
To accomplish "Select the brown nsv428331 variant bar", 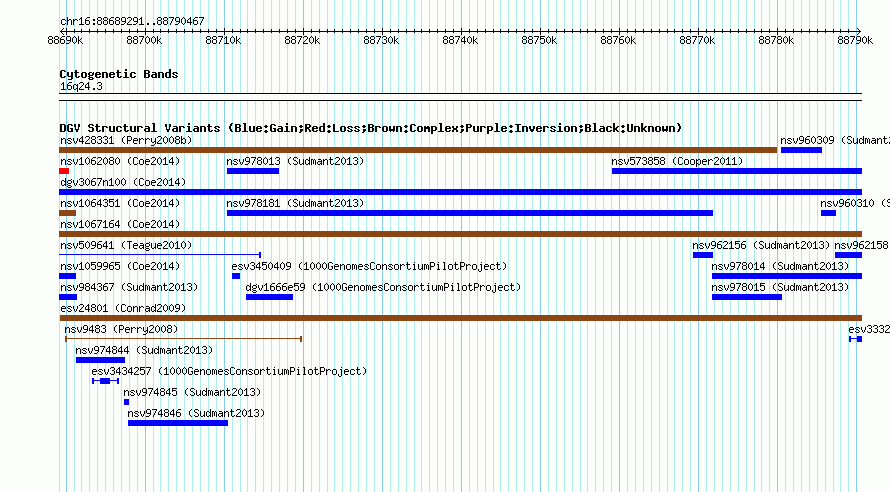I will pos(418,150).
